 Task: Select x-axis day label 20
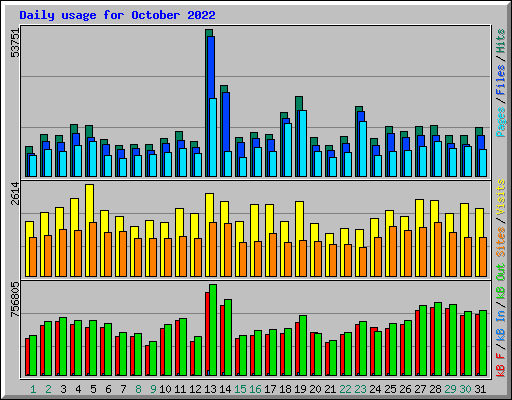315,389
